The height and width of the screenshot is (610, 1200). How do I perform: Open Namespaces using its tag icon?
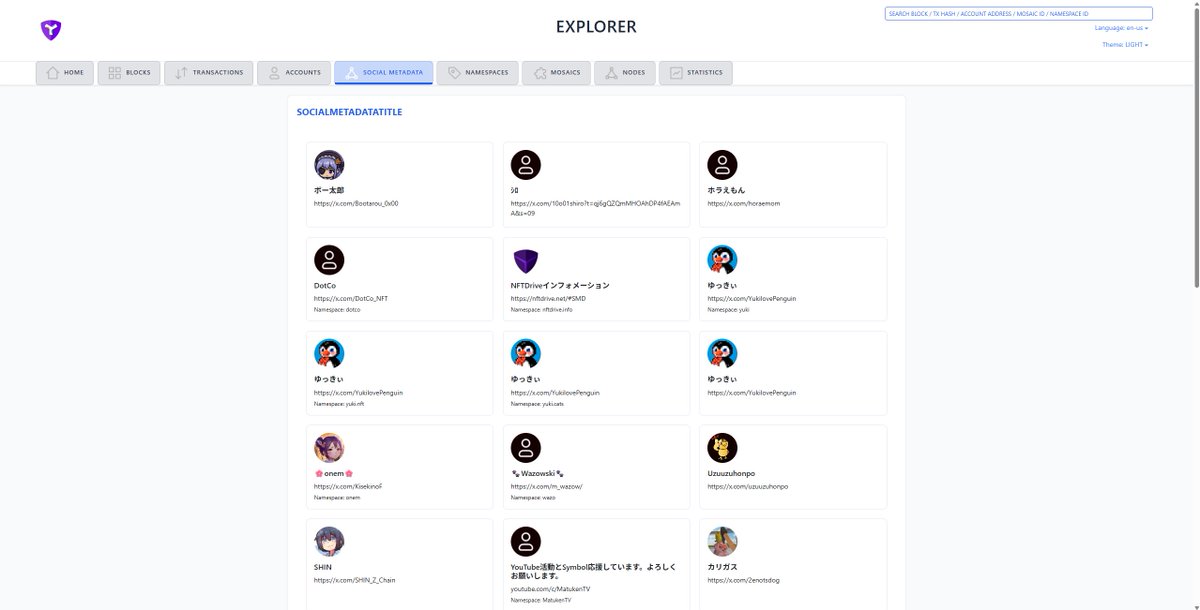454,72
